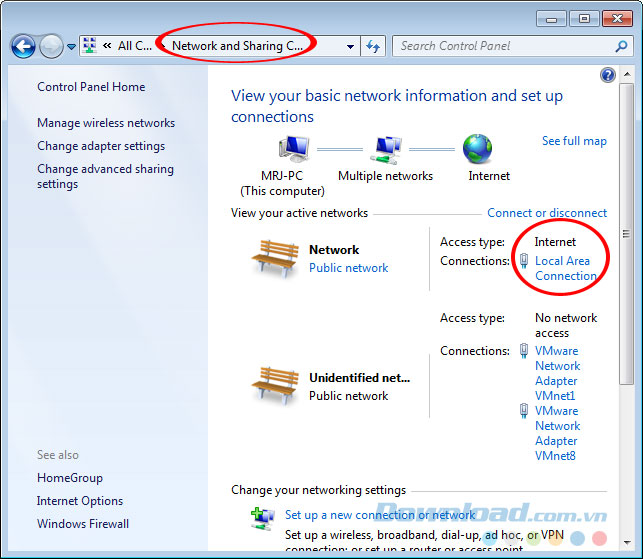Image resolution: width=643 pixels, height=559 pixels.
Task: Open recent pages dropdown beside Forward button
Action: (x=71, y=47)
